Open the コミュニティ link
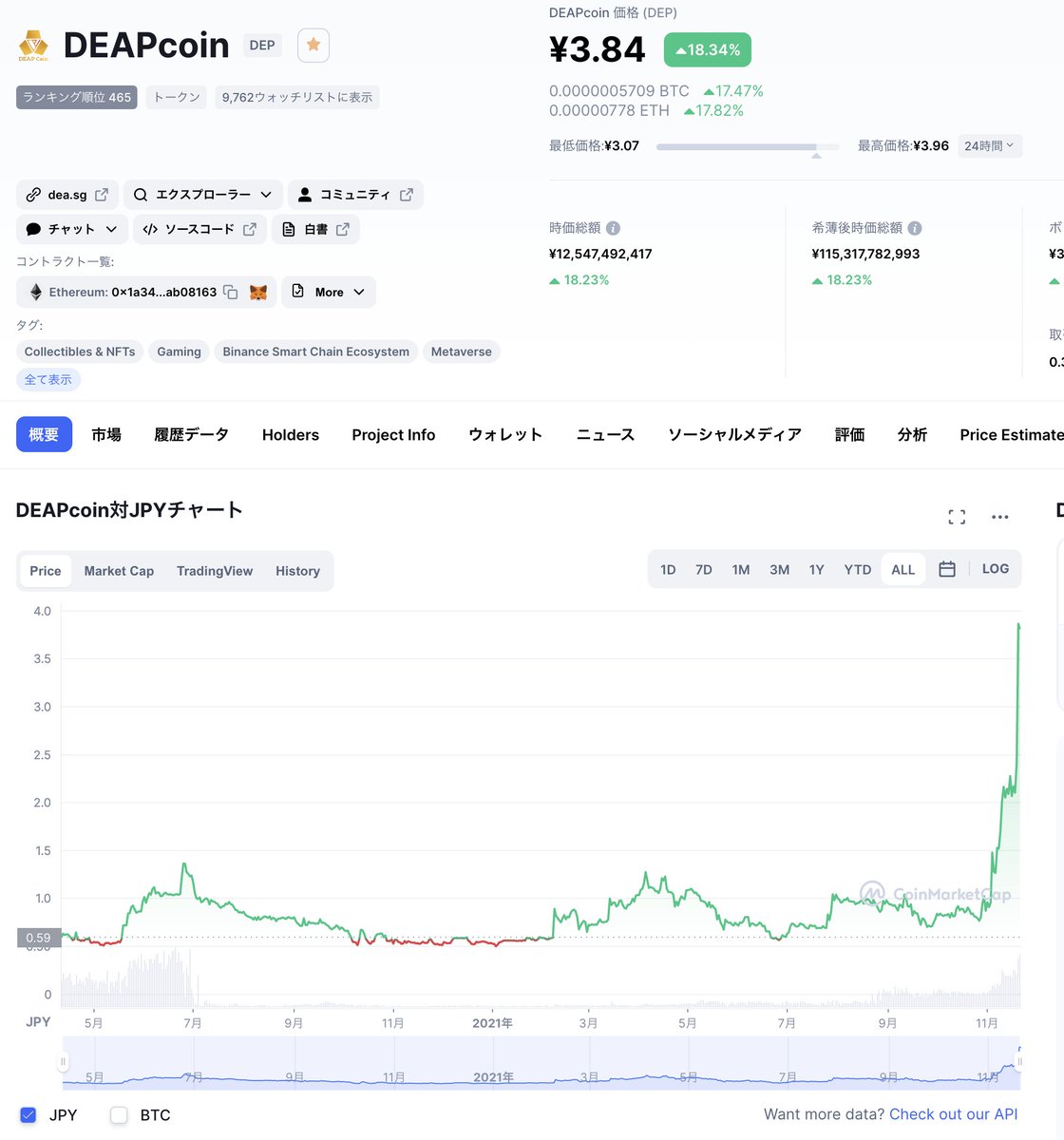This screenshot has width=1064, height=1140. (355, 195)
